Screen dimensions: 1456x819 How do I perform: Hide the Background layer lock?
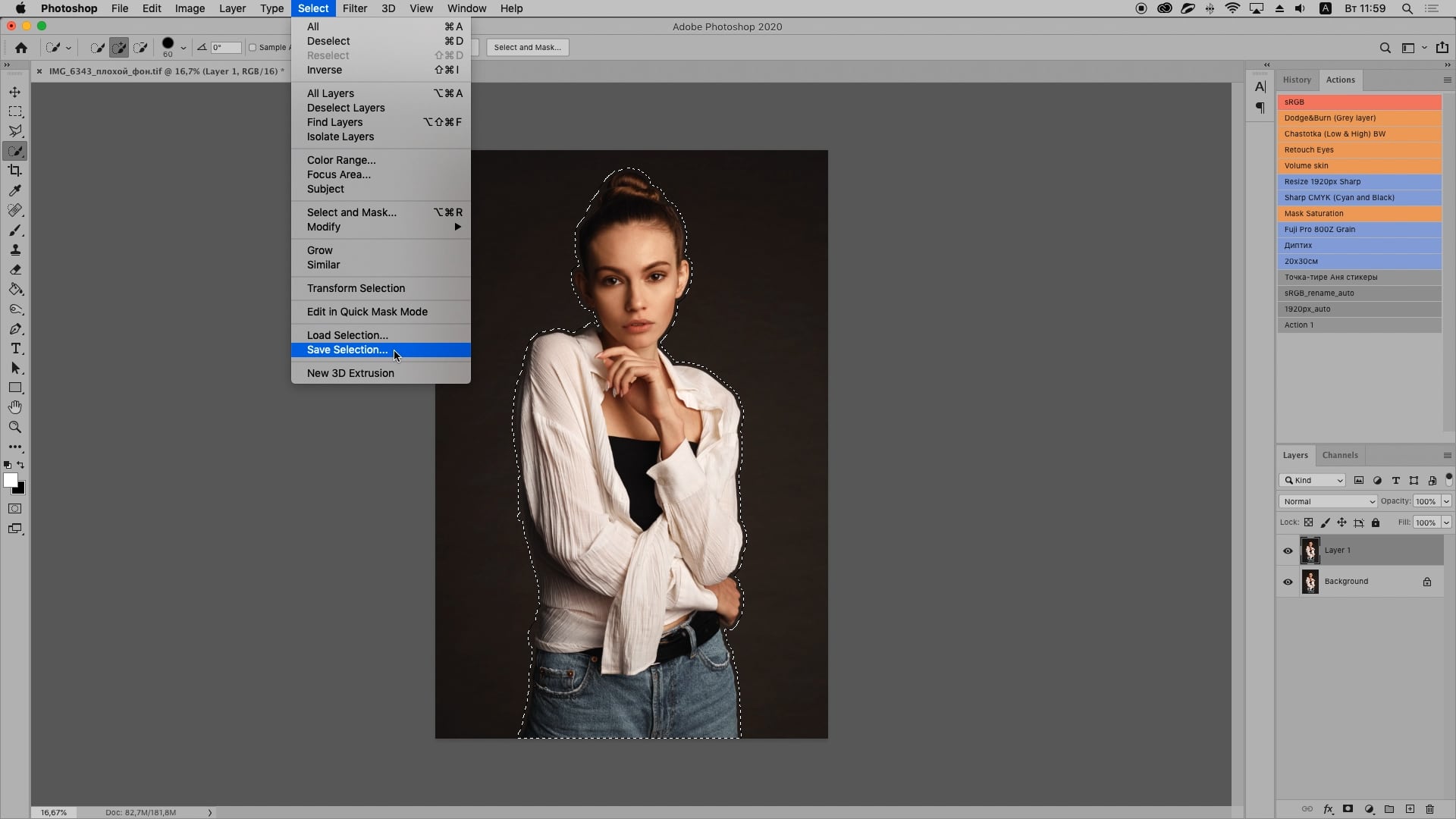pyautogui.click(x=1428, y=581)
